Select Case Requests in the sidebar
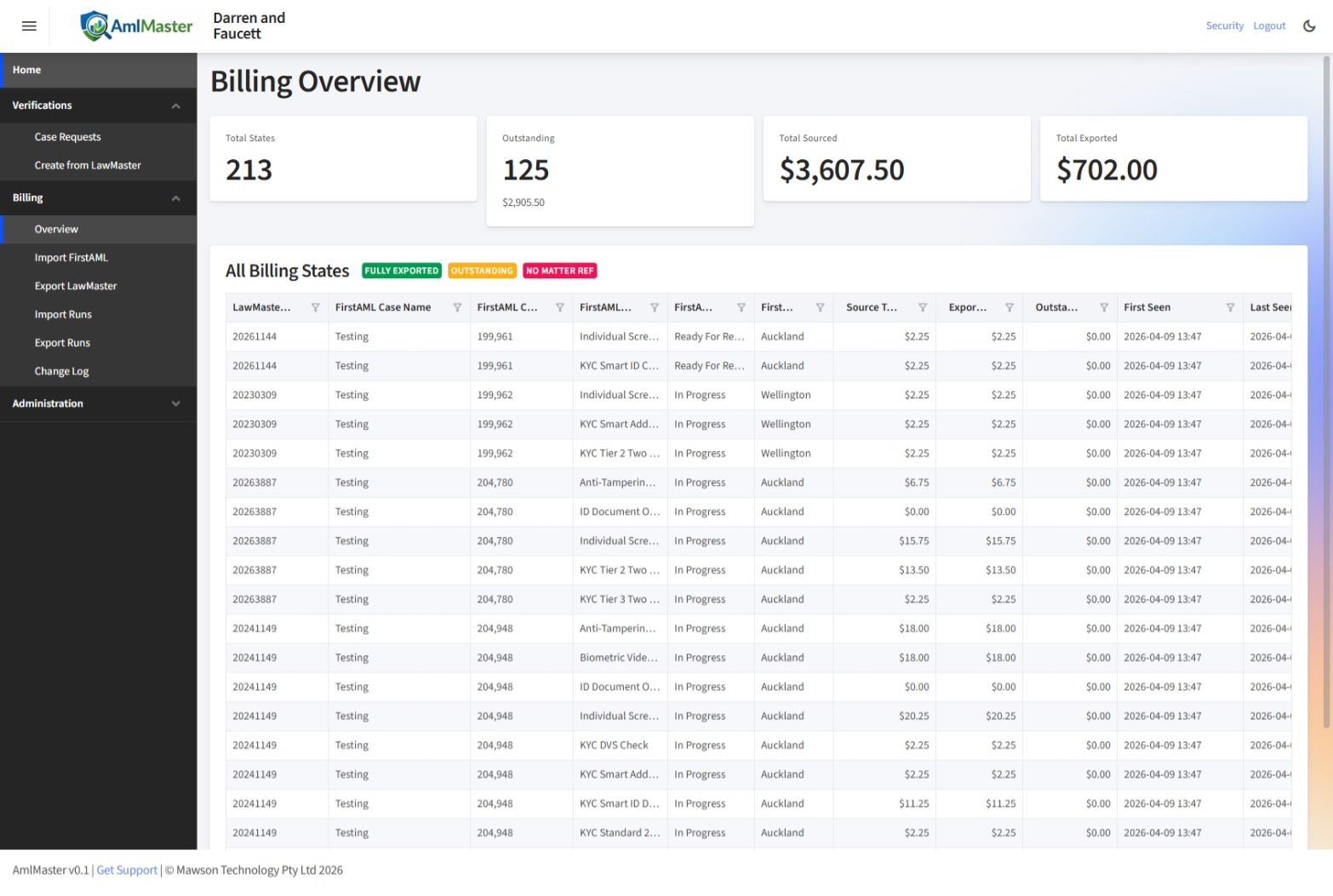Screen dimensions: 1333x896 coord(67,136)
